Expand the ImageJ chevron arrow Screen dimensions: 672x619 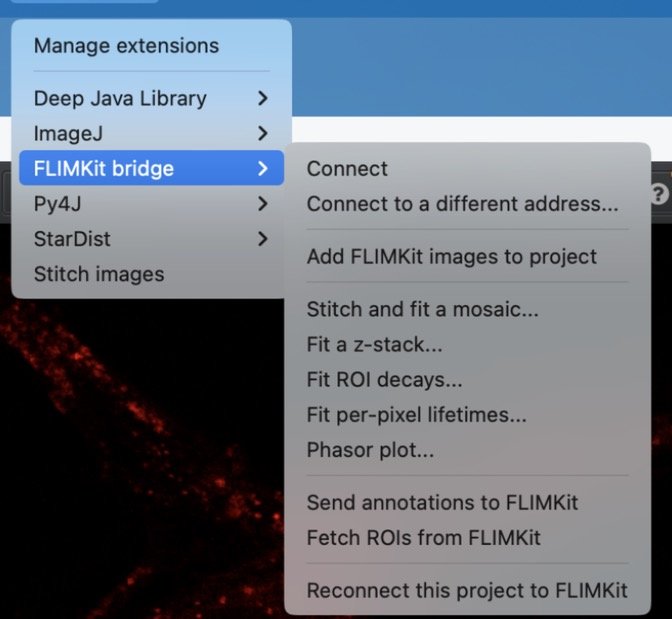pos(263,134)
